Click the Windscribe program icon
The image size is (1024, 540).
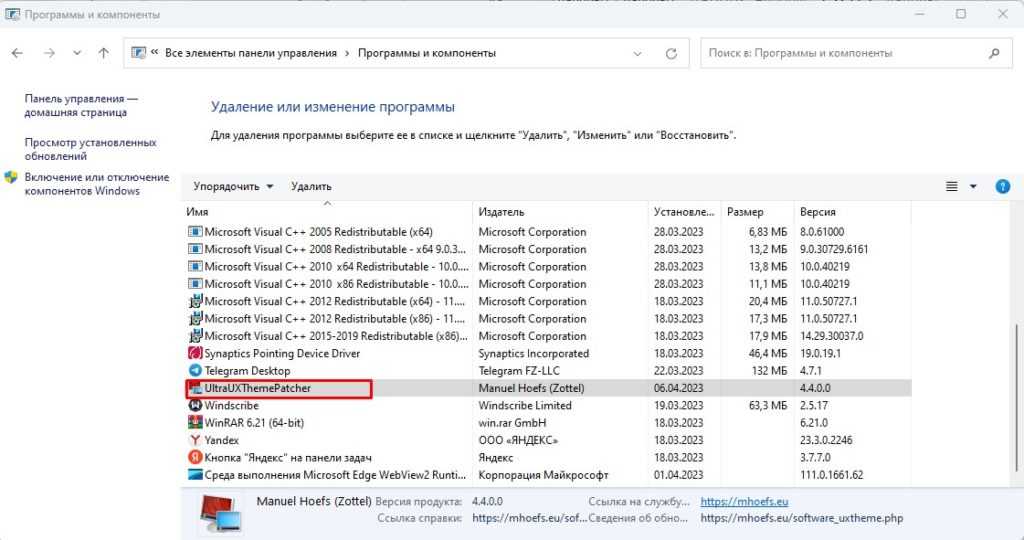click(195, 406)
